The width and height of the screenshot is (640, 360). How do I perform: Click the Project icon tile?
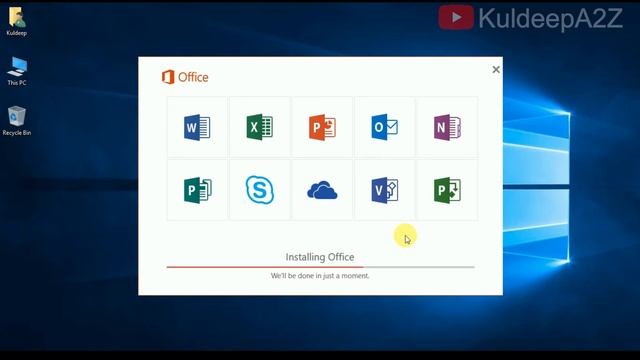coord(447,190)
